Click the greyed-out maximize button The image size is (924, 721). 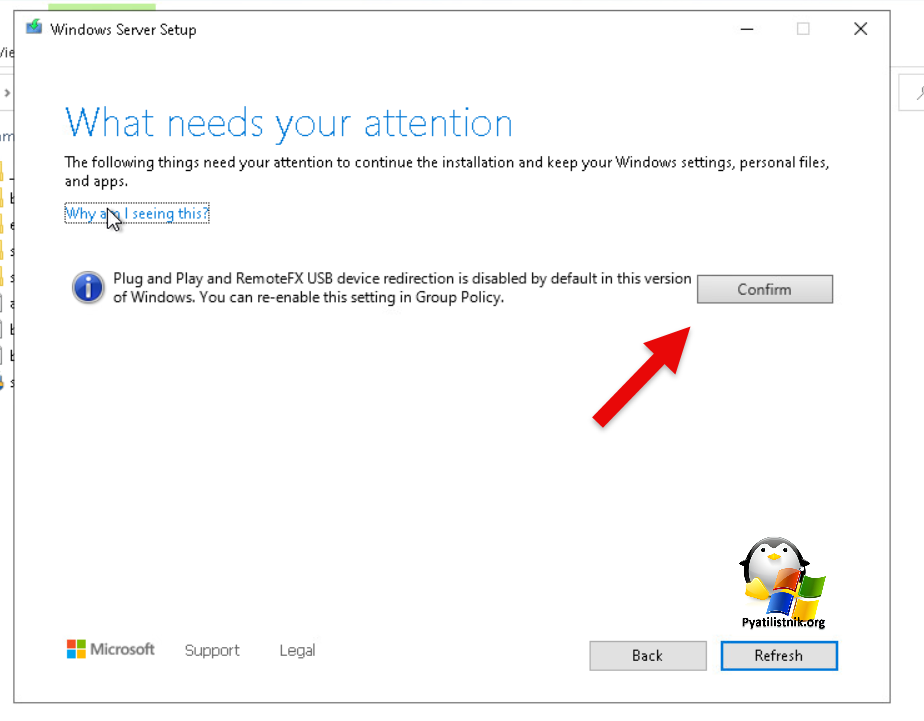(x=803, y=29)
